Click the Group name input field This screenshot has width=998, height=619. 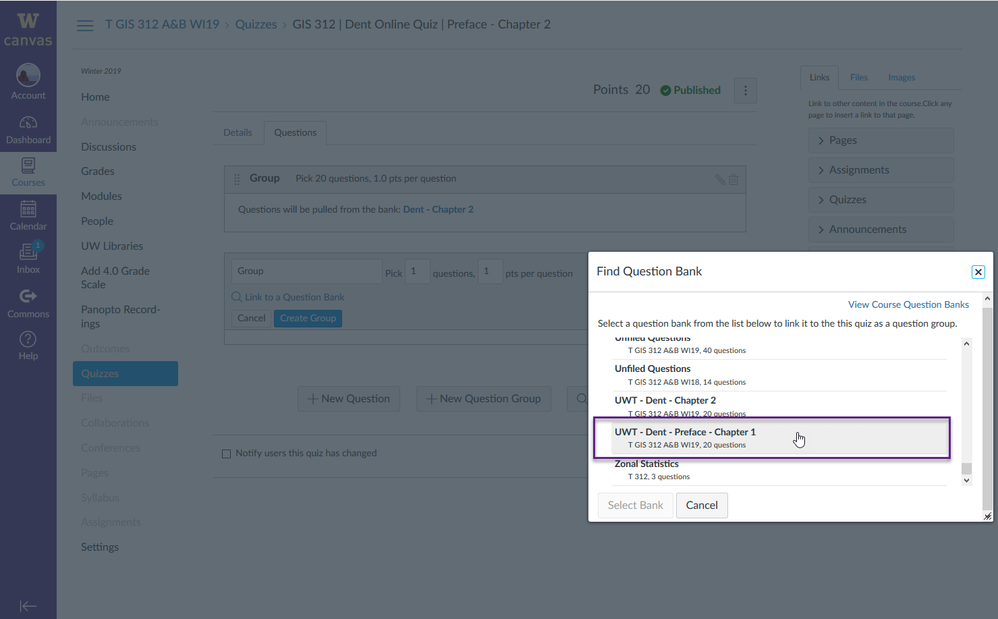pos(306,271)
